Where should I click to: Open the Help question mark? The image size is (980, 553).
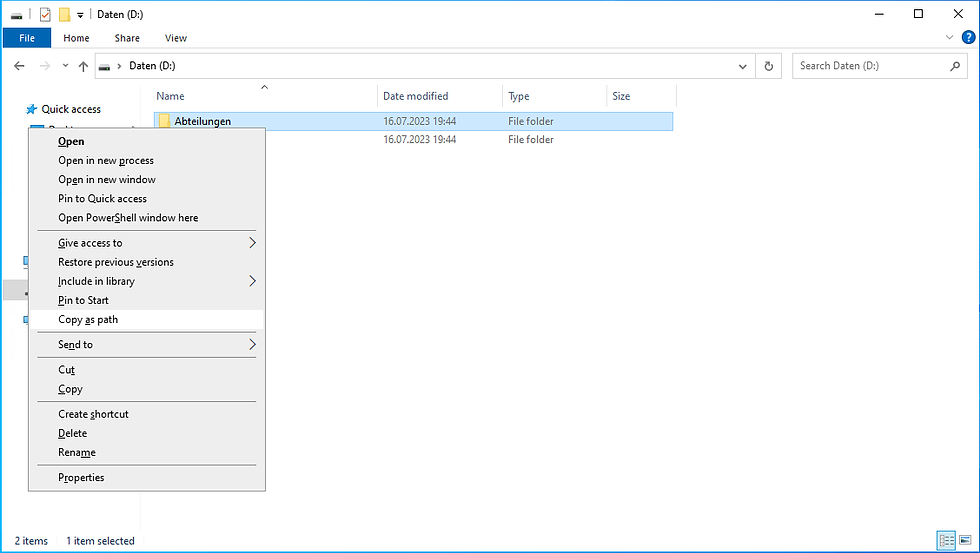point(968,37)
